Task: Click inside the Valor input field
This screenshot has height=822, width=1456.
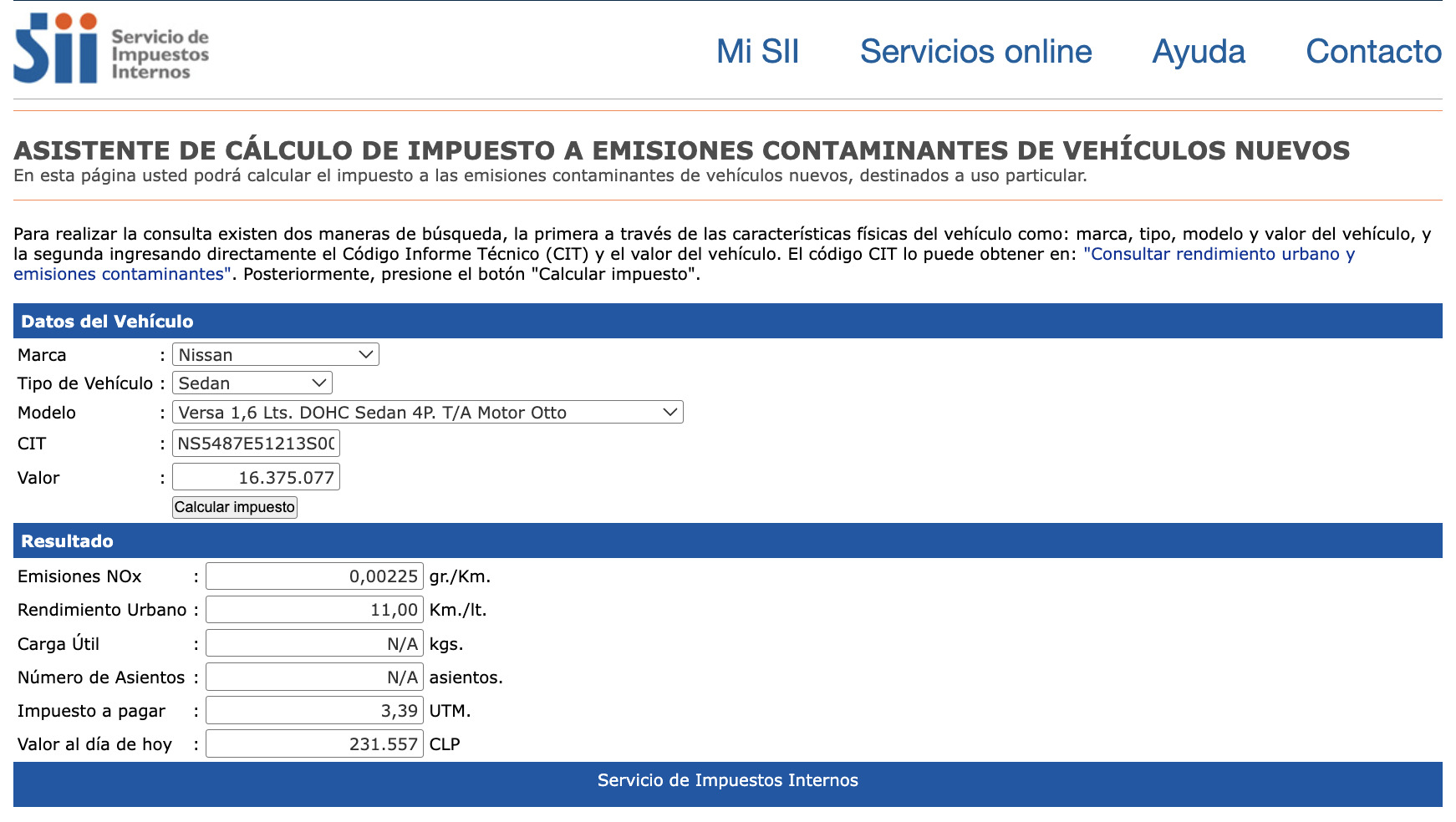Action: [x=254, y=477]
